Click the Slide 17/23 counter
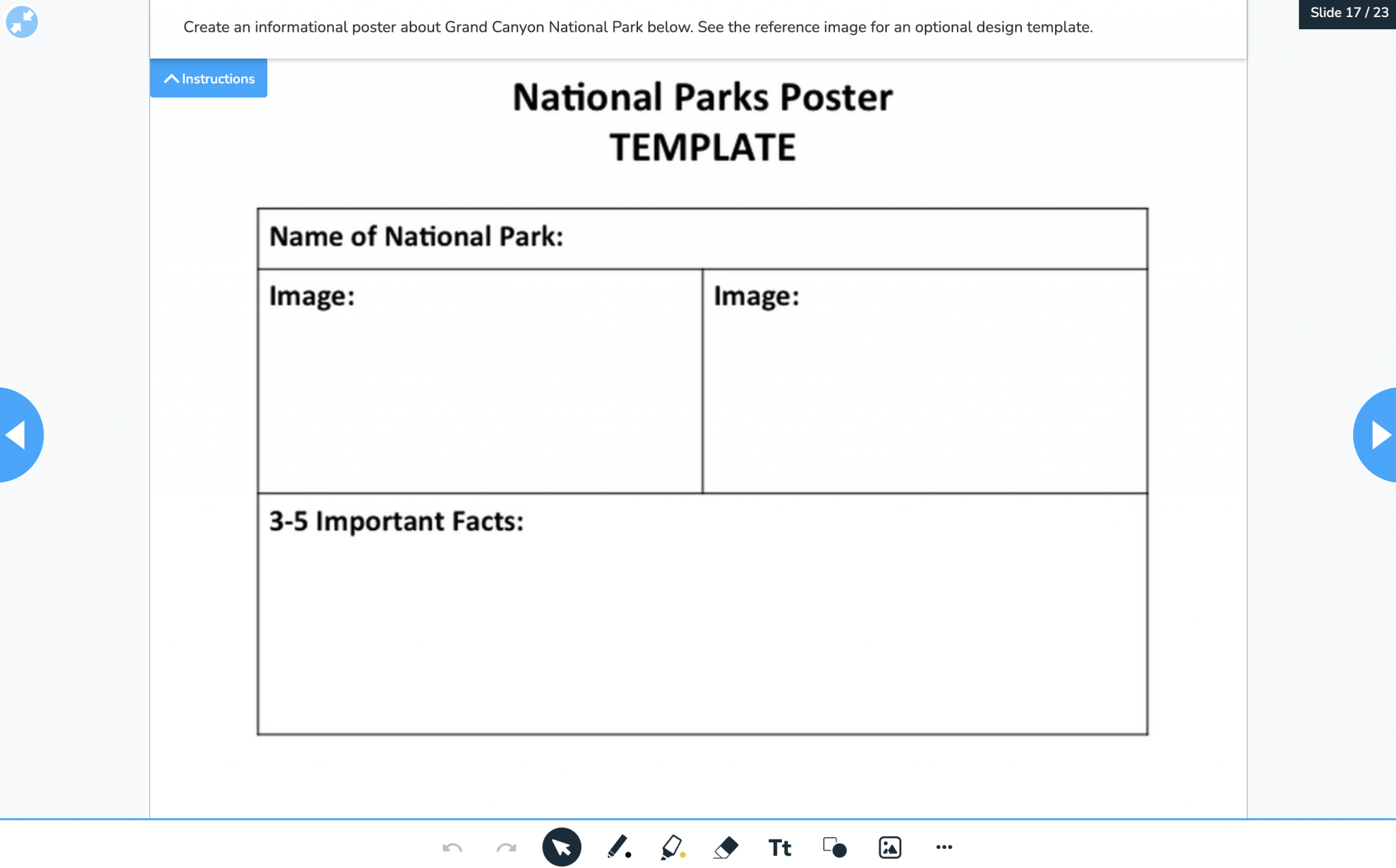1396x868 pixels. point(1346,12)
